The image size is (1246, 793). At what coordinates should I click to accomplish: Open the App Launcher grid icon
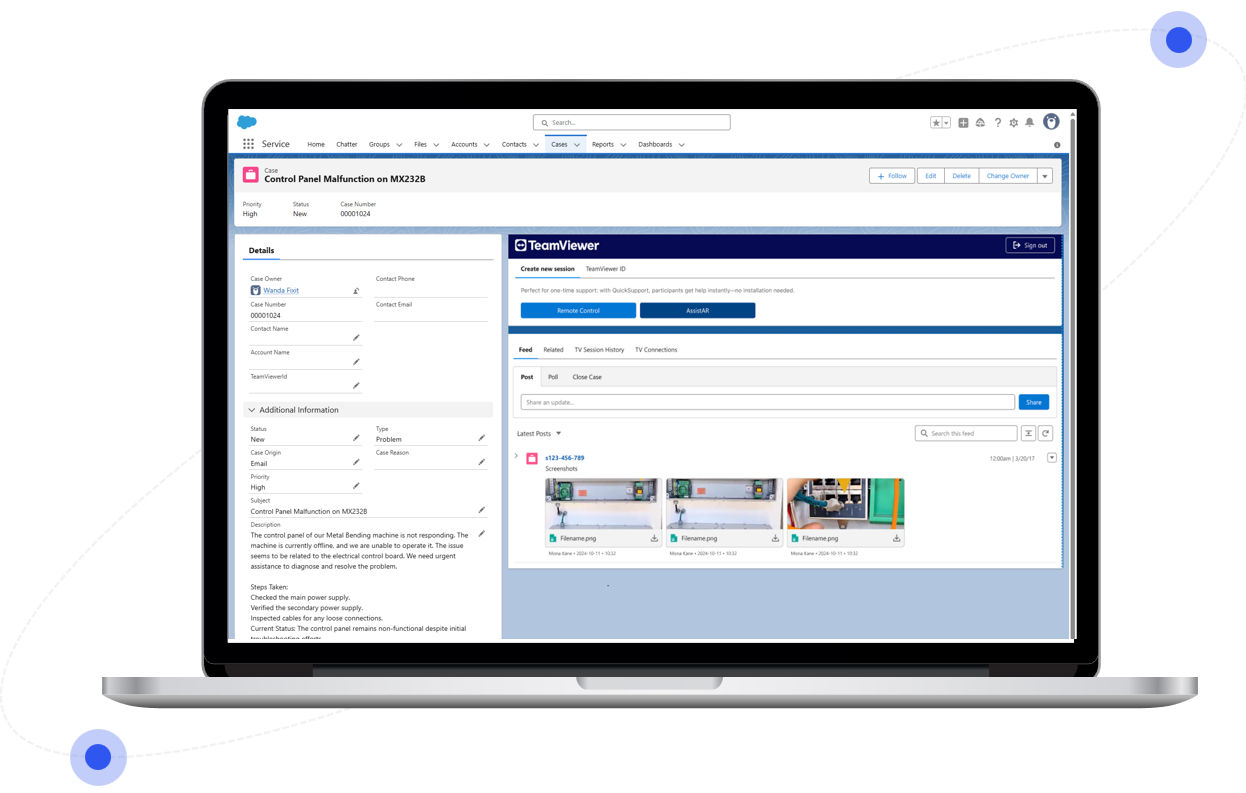[248, 144]
